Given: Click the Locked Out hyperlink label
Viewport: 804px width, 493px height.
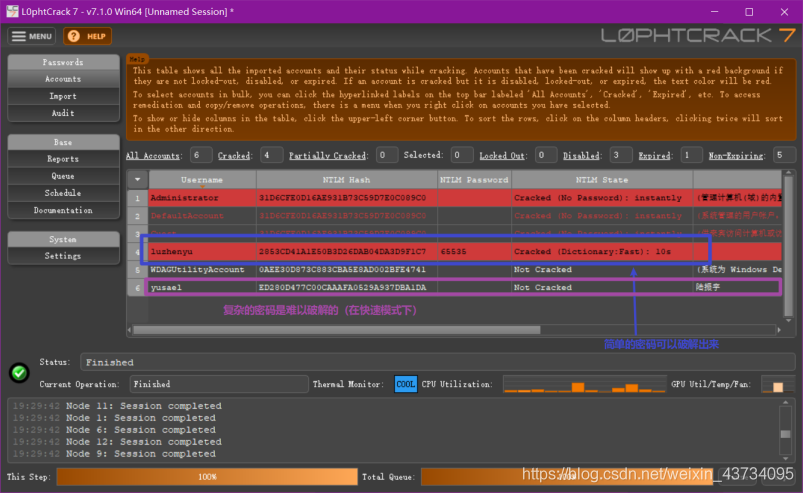Looking at the screenshot, I should tap(501, 155).
